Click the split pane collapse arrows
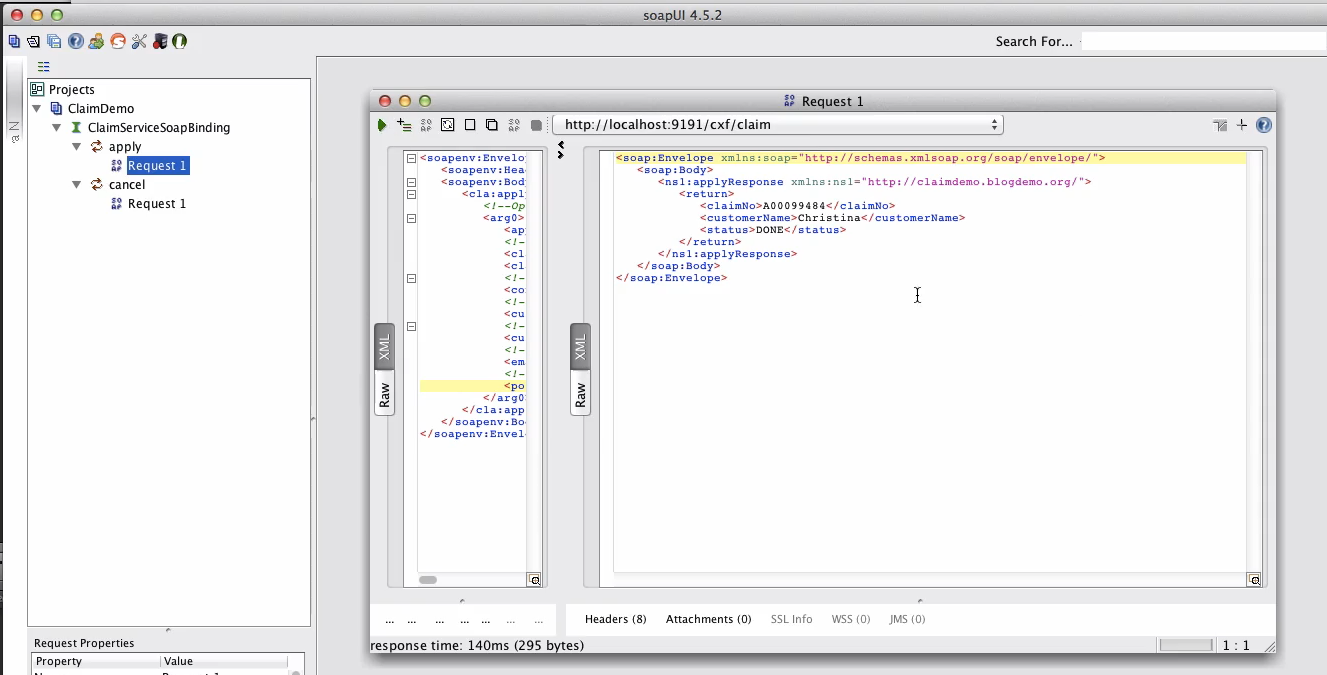 pyautogui.click(x=561, y=150)
